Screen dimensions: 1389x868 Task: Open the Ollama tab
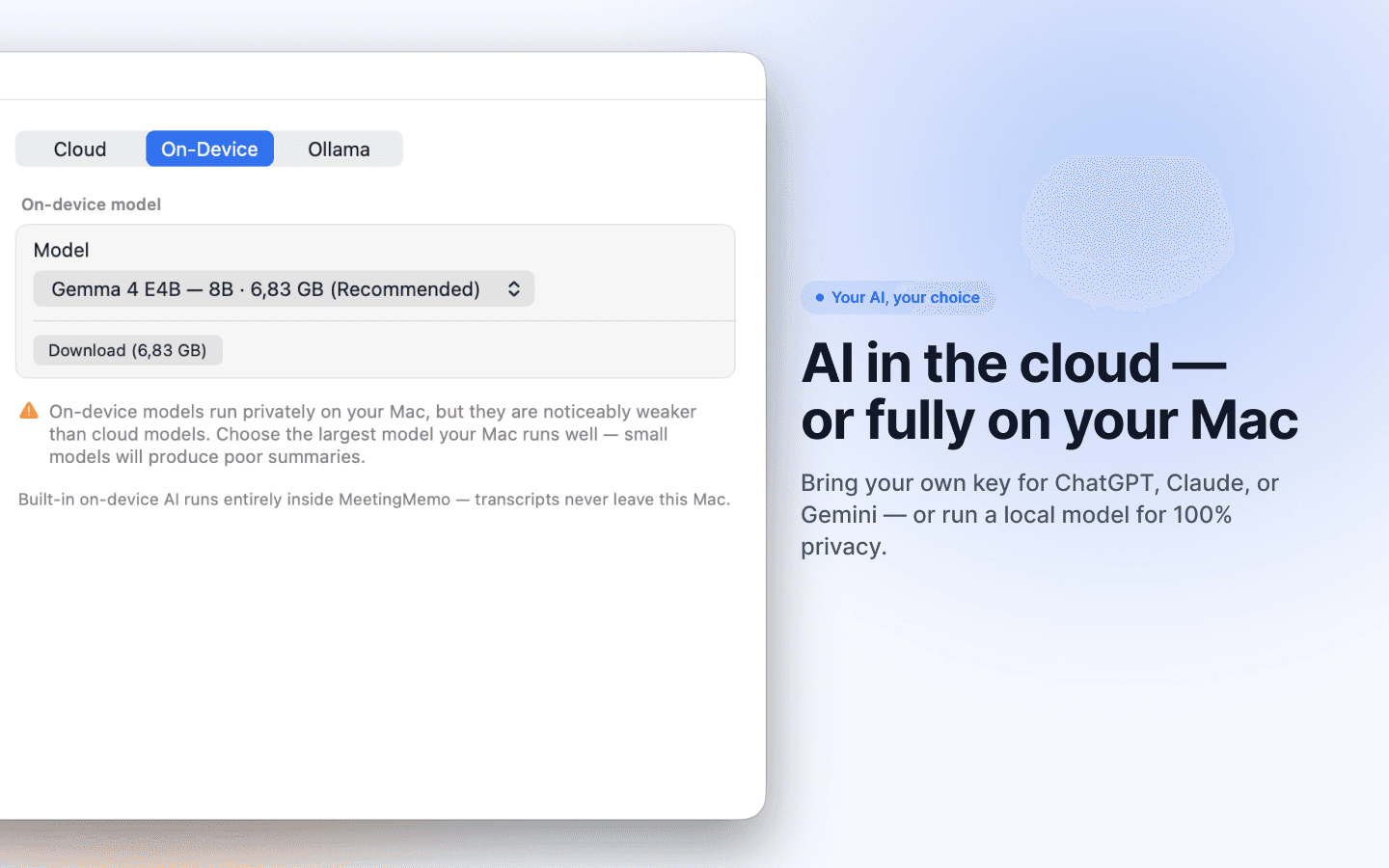339,149
